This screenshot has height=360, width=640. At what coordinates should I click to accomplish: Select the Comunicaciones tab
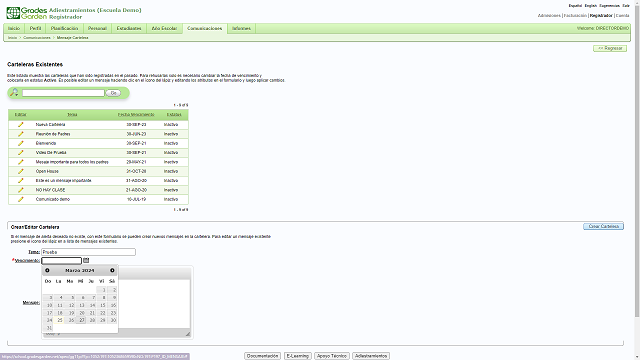coord(204,29)
